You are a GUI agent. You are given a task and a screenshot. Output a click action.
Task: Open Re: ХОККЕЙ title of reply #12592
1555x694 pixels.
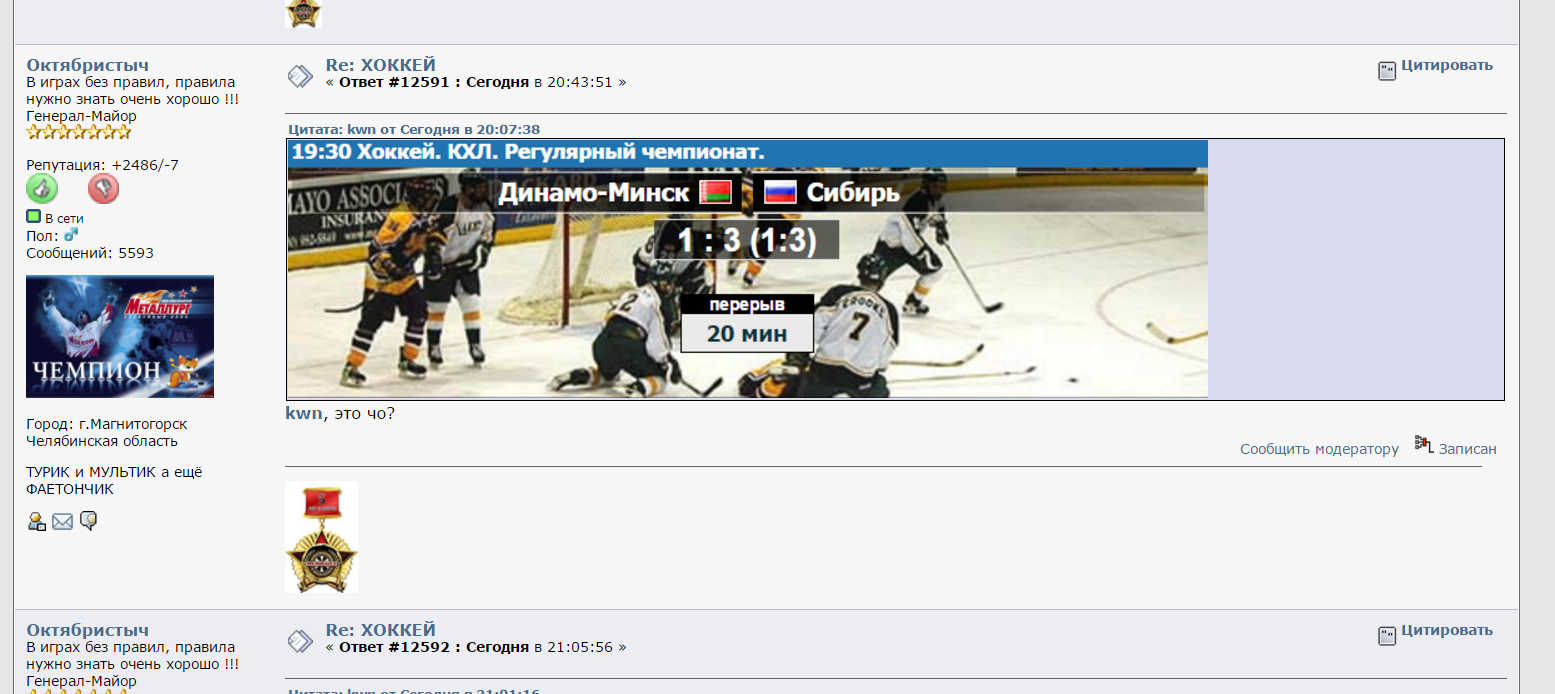[x=381, y=630]
